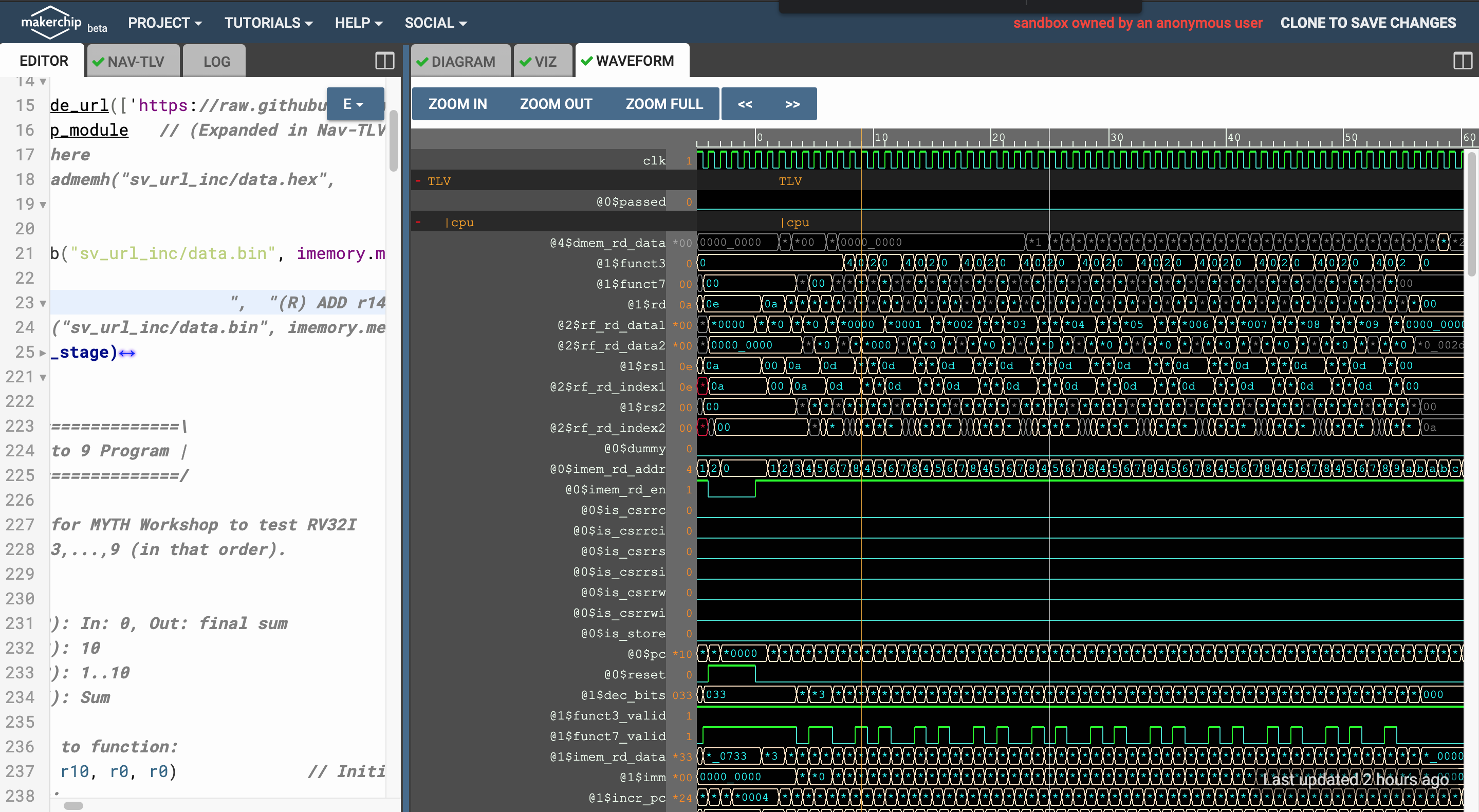Screen dimensions: 1479x812
Task: Open the PROJECT menu
Action: [x=165, y=23]
